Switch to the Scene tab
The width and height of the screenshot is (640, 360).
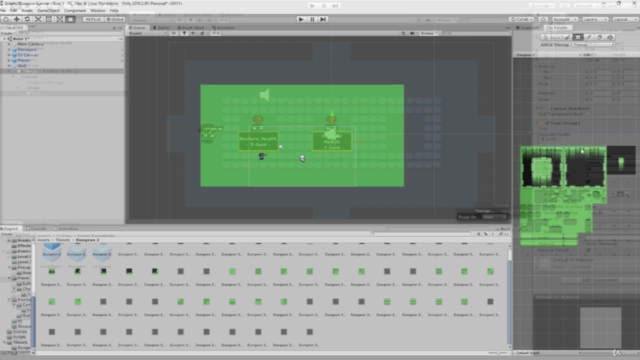coord(138,28)
